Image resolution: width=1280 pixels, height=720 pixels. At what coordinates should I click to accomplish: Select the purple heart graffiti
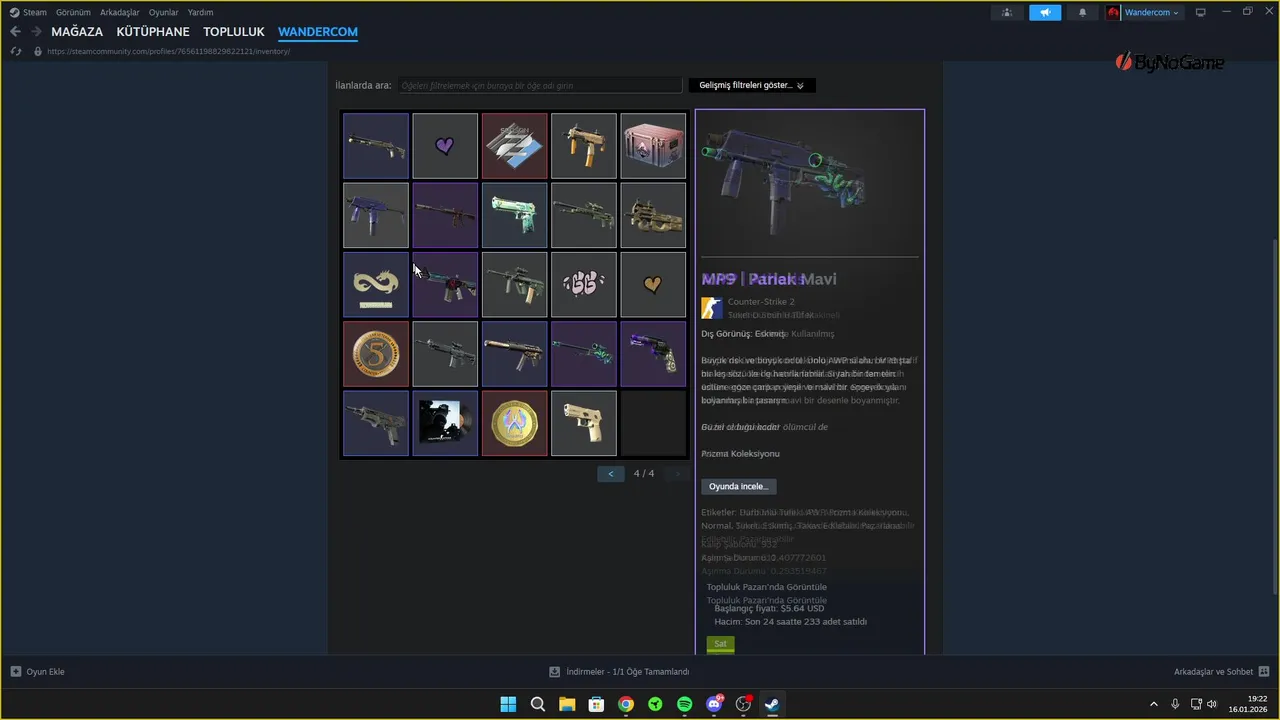pyautogui.click(x=445, y=146)
